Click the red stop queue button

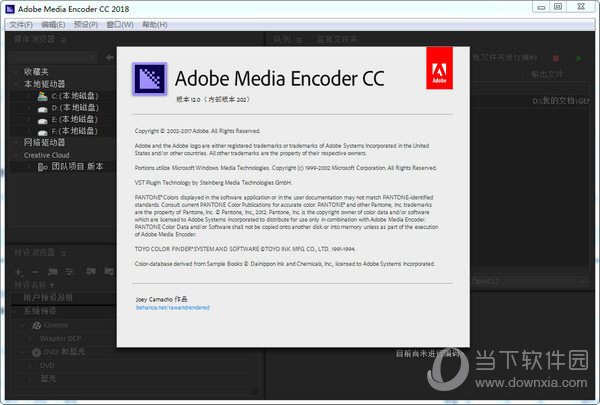point(556,58)
